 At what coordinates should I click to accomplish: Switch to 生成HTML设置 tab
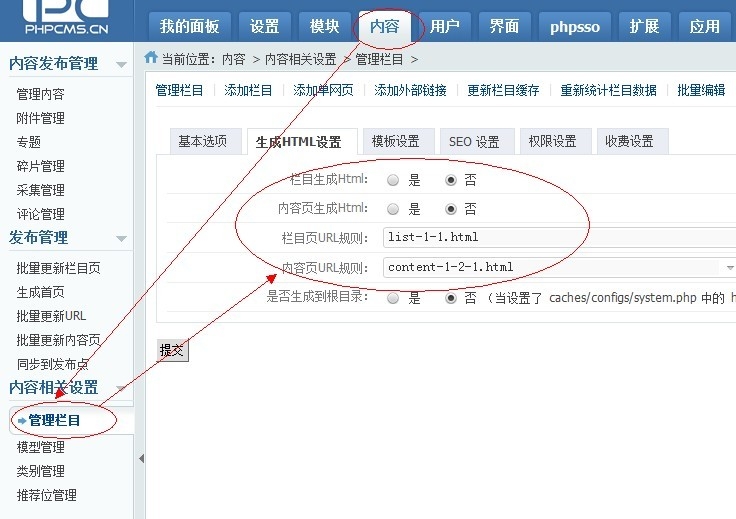tap(302, 142)
